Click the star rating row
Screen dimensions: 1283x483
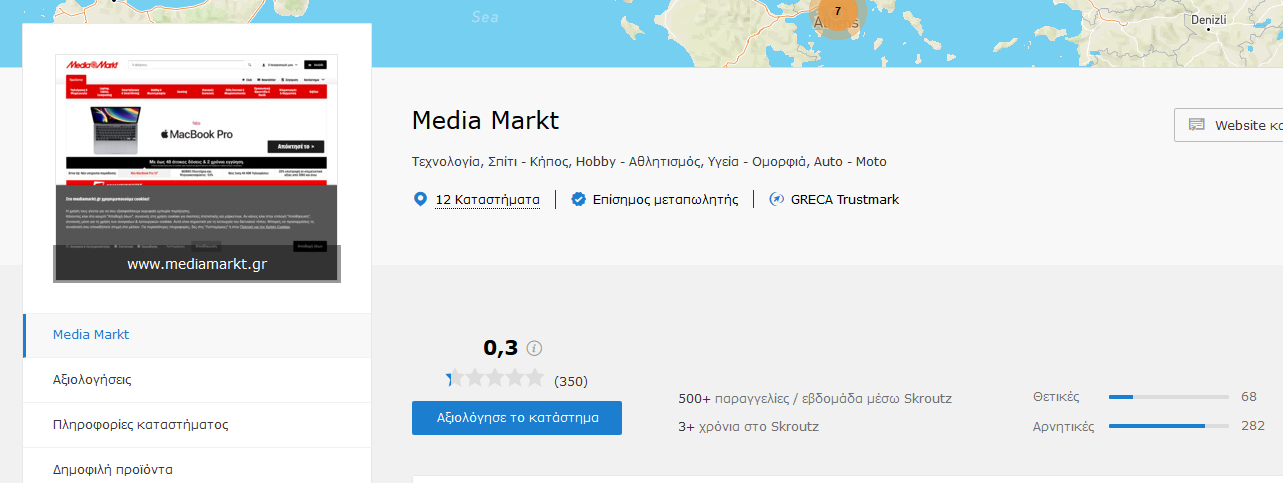coord(495,377)
